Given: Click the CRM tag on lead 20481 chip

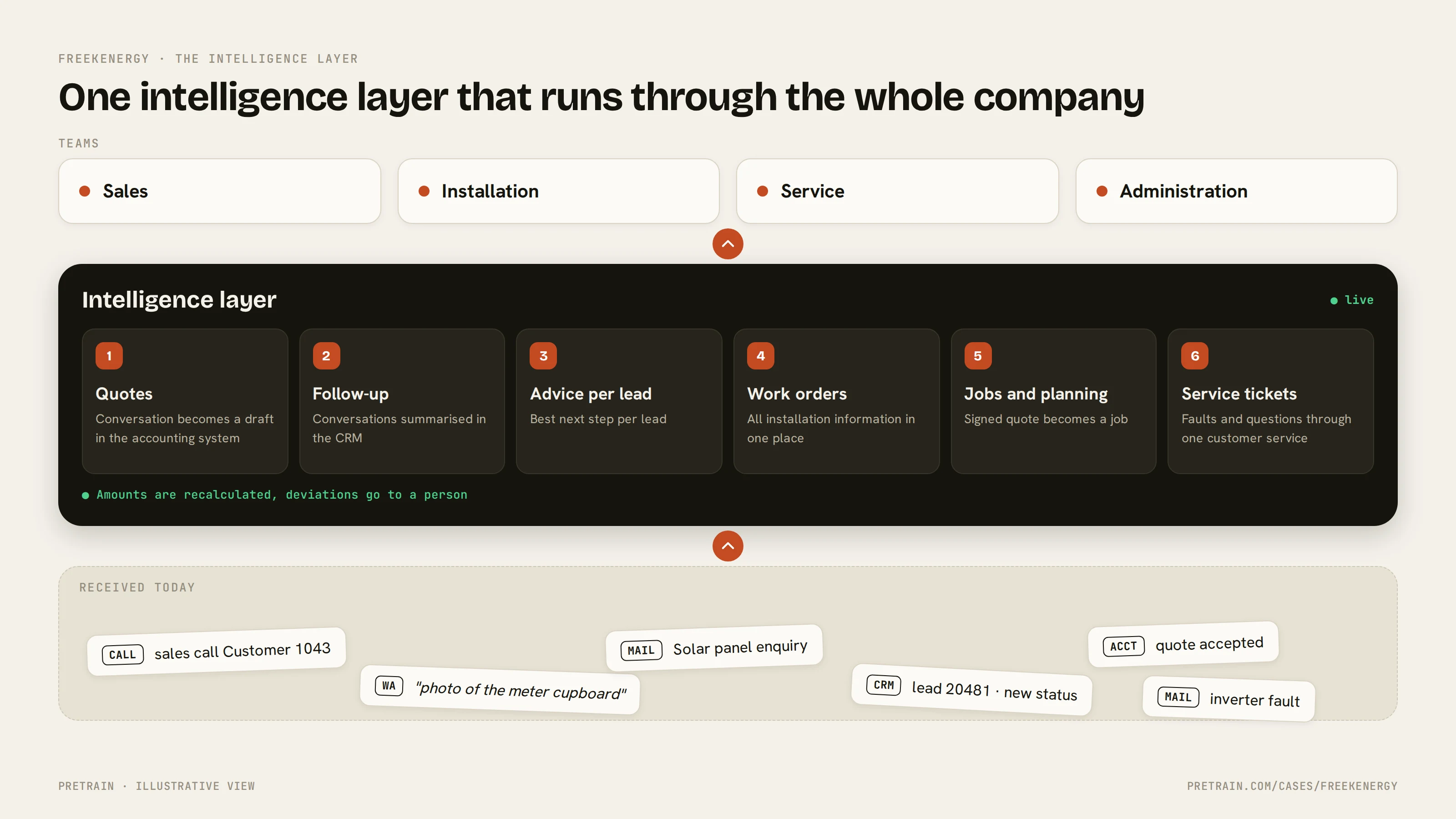Looking at the screenshot, I should [x=884, y=685].
